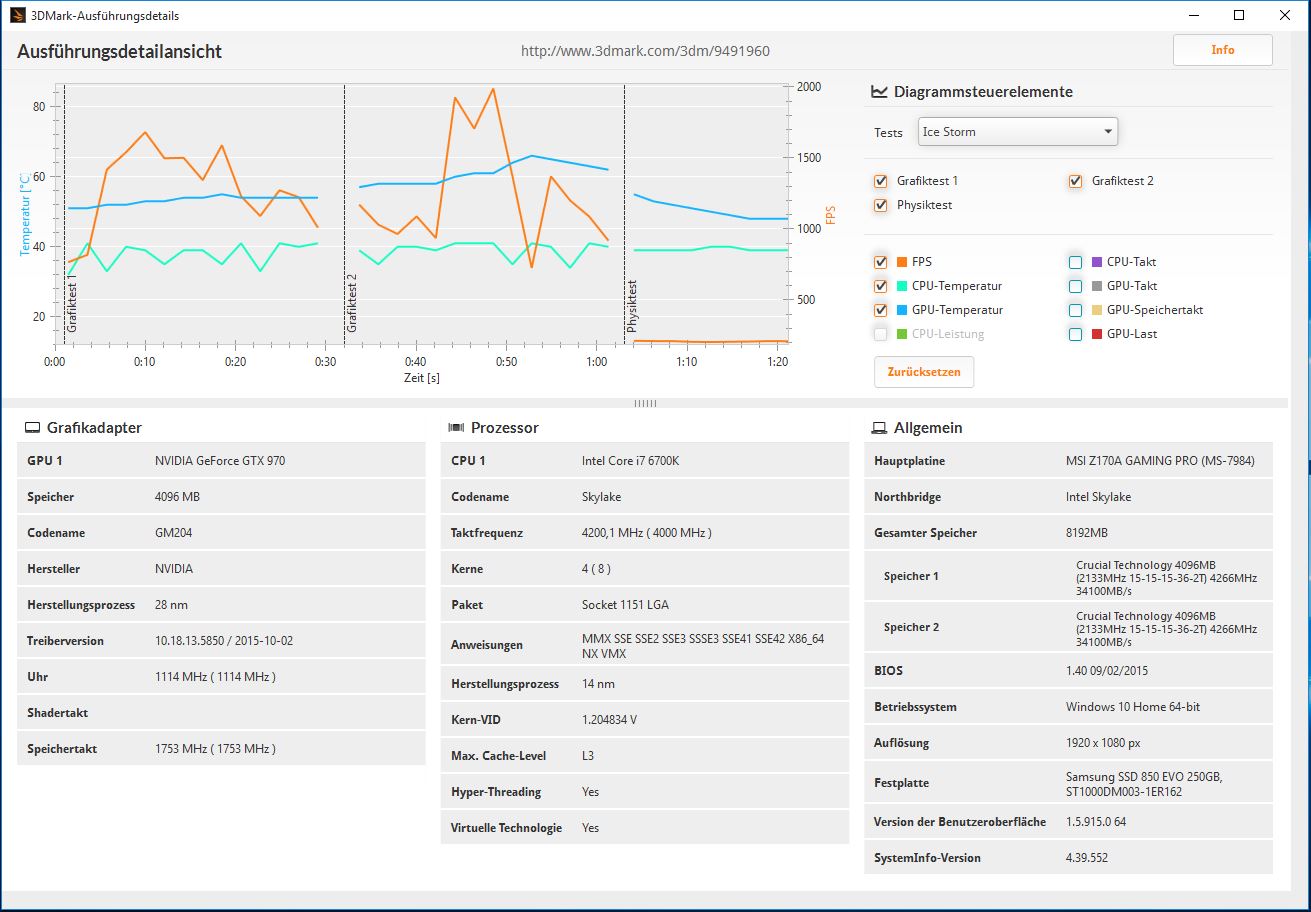Screen dimensions: 1311x912
Task: Uncheck the Grafiktest 1 checkbox
Action: coord(880,181)
